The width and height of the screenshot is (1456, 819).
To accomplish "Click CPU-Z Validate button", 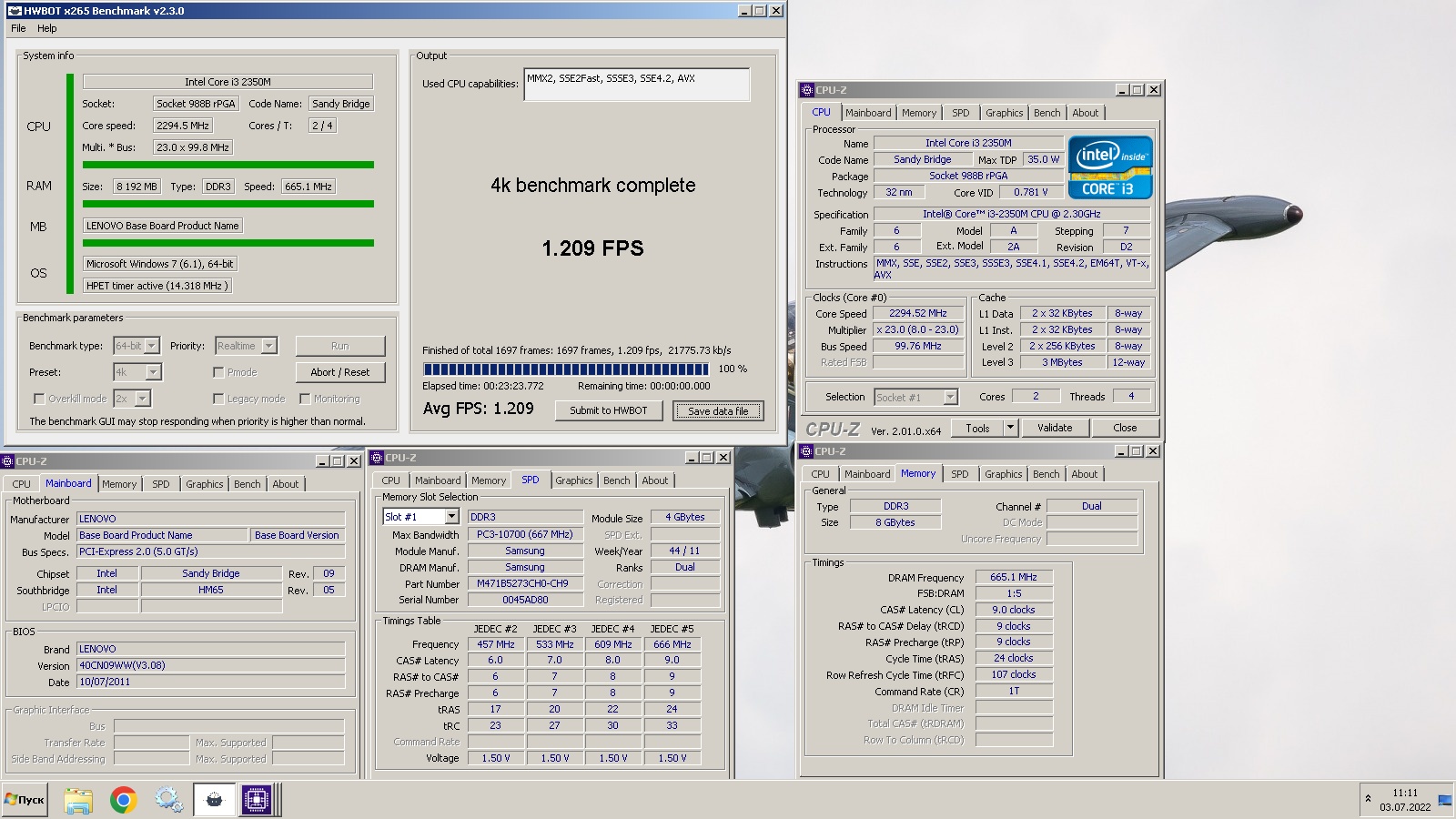I will coord(1055,428).
